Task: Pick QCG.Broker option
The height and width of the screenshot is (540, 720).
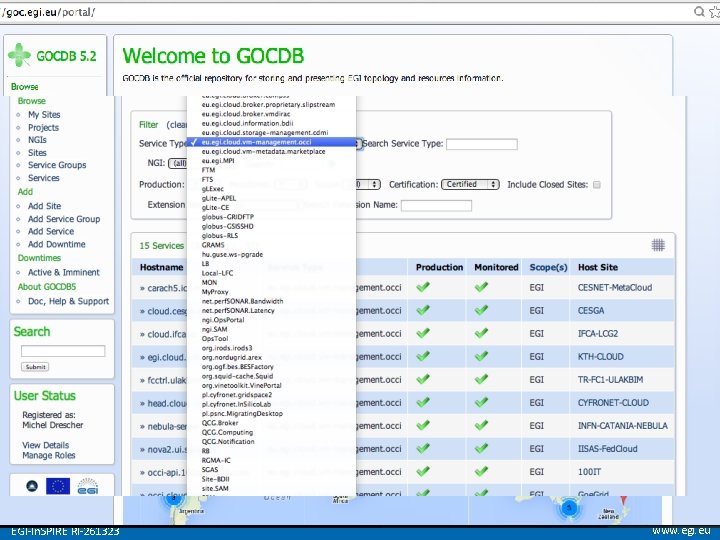Action: pyautogui.click(x=220, y=423)
